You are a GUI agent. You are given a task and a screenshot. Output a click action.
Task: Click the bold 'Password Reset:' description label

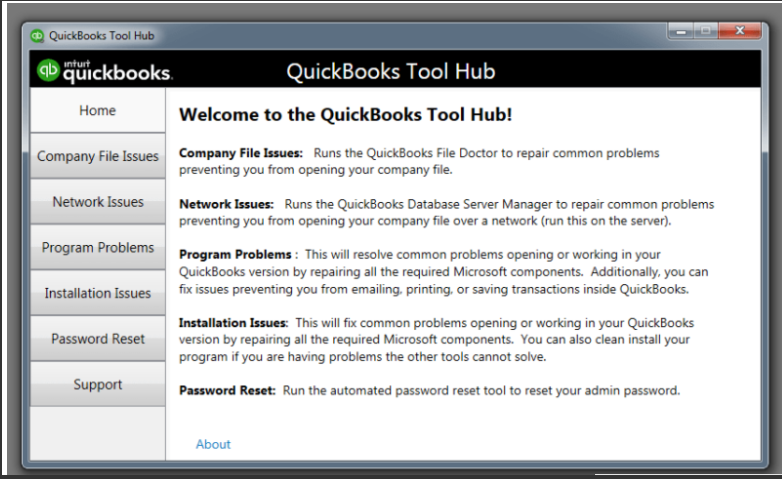click(x=227, y=390)
